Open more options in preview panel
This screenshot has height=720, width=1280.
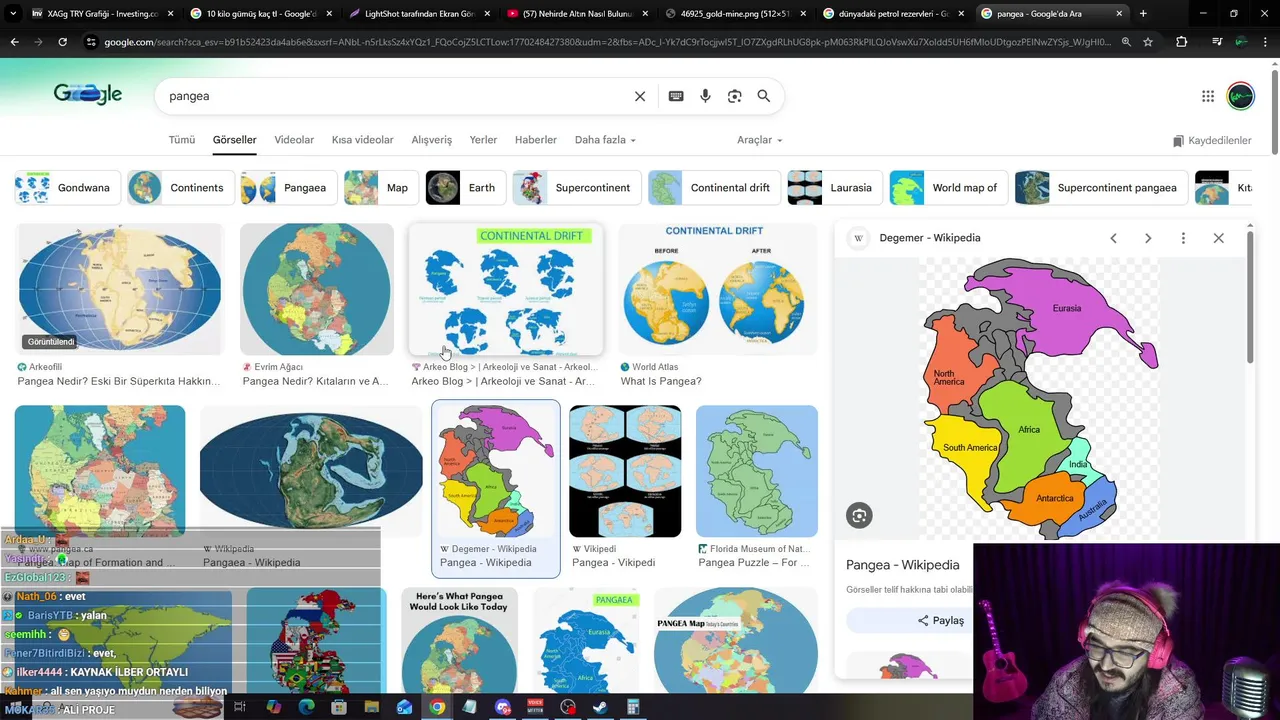pyautogui.click(x=1183, y=238)
